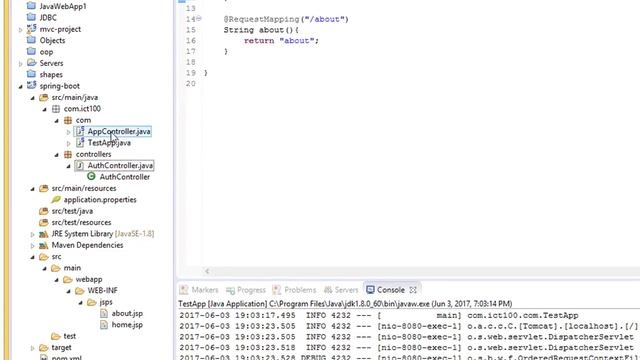The height and width of the screenshot is (360, 640).
Task: Click line number 20 in the editor gutter
Action: [191, 83]
